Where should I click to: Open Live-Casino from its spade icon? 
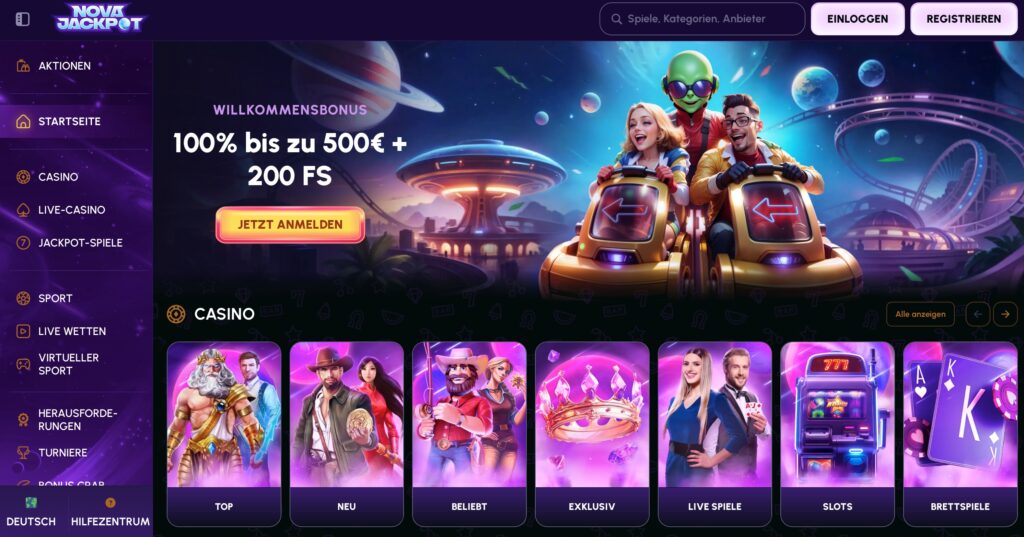[x=23, y=210]
